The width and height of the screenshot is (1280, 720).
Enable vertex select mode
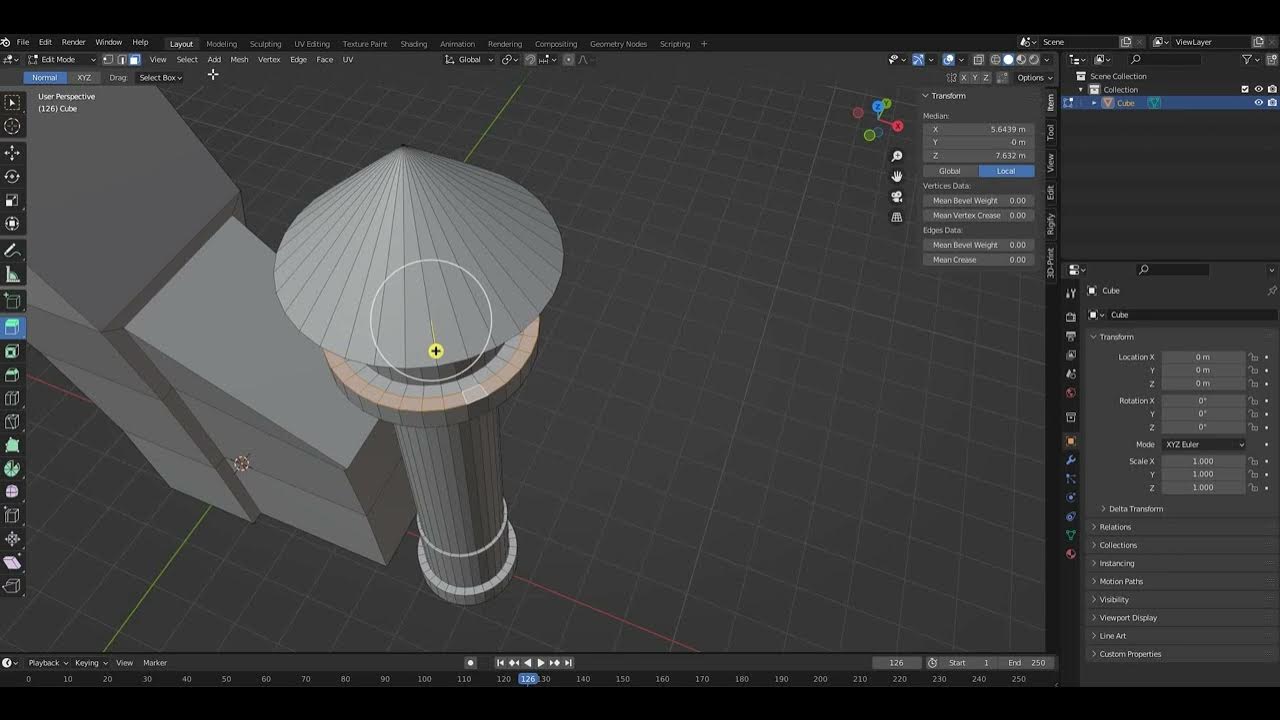point(108,60)
